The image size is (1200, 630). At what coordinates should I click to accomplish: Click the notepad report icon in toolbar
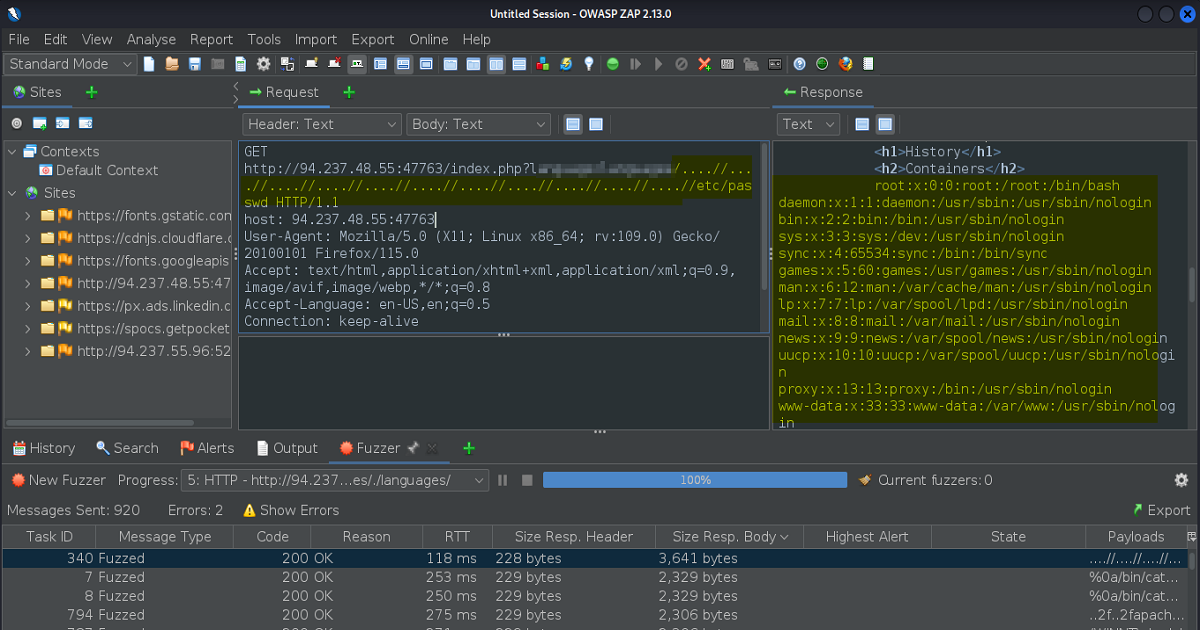(x=868, y=64)
